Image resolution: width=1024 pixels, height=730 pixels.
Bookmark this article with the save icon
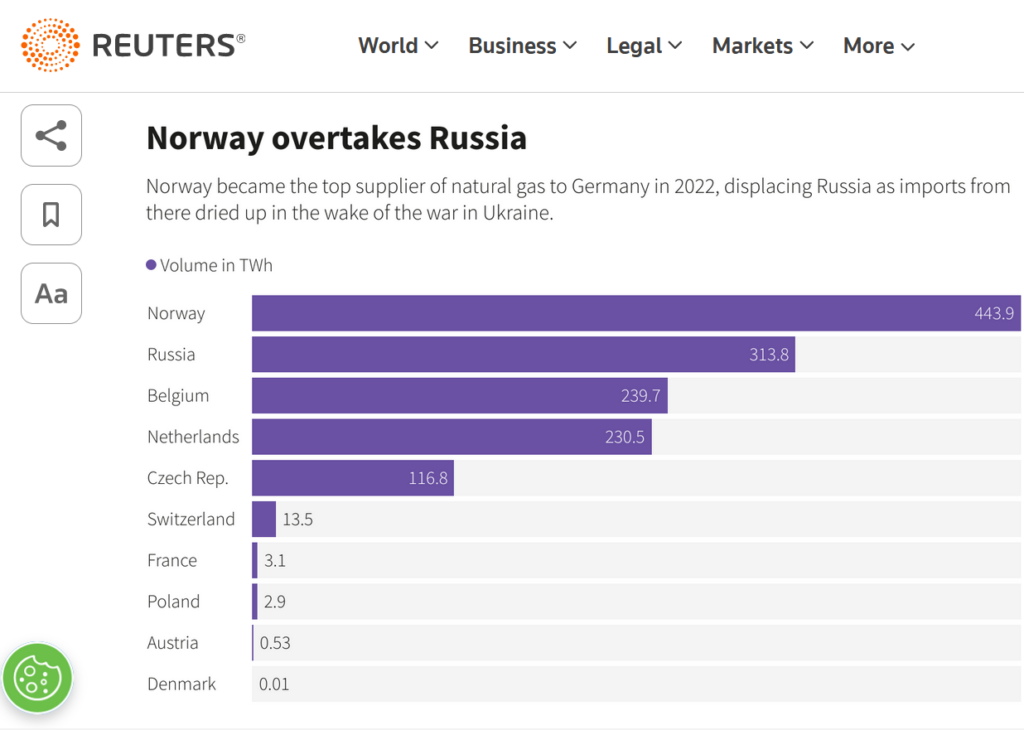point(51,214)
